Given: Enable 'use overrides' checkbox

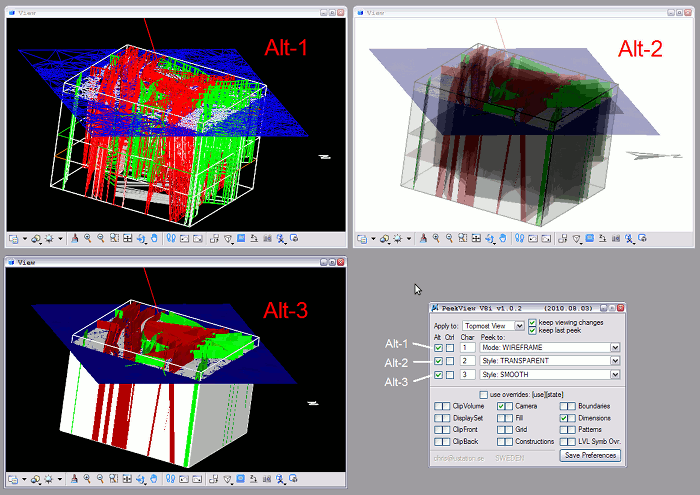Looking at the screenshot, I should pos(483,395).
